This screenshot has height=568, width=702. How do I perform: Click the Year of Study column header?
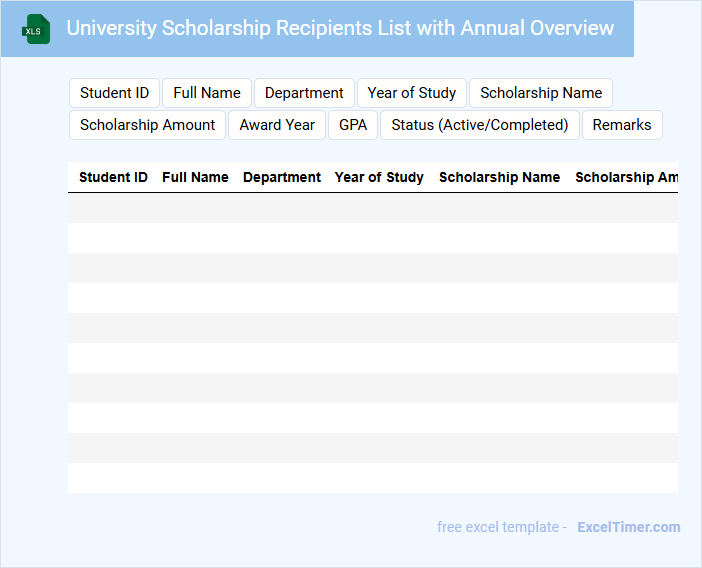[379, 177]
